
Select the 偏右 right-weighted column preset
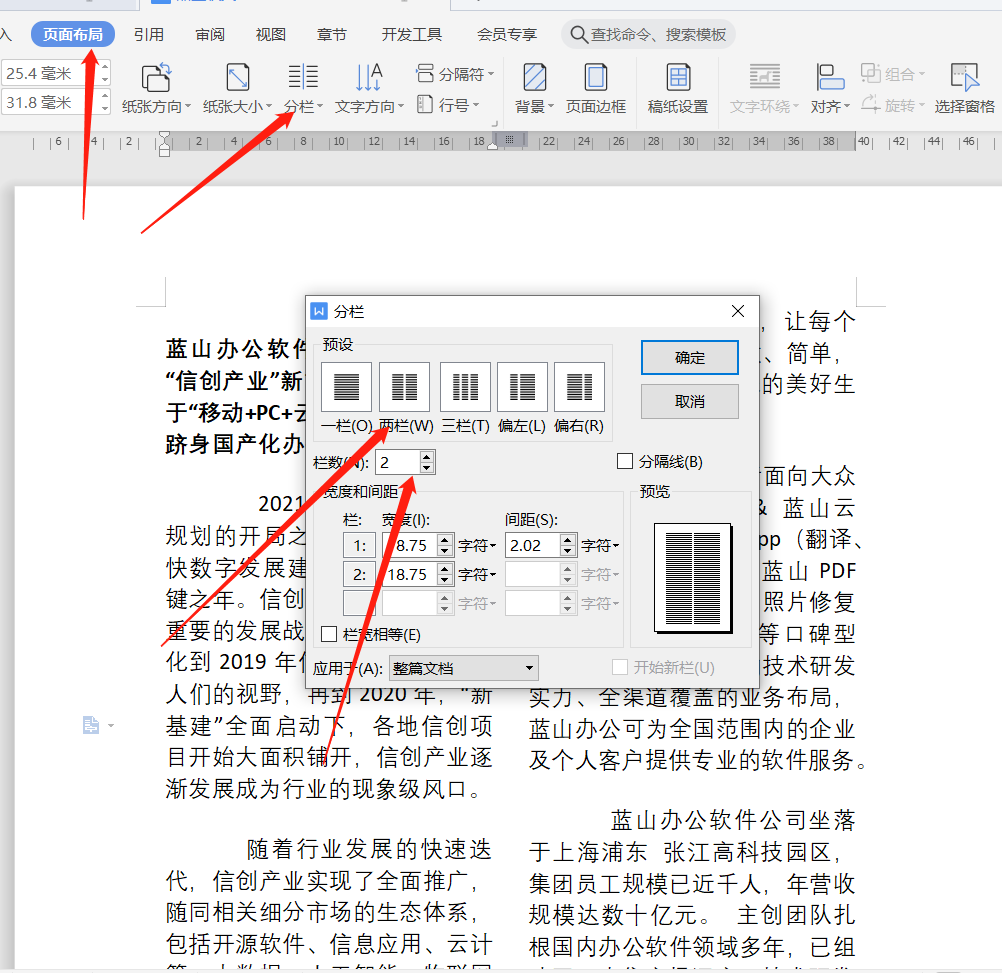click(579, 387)
